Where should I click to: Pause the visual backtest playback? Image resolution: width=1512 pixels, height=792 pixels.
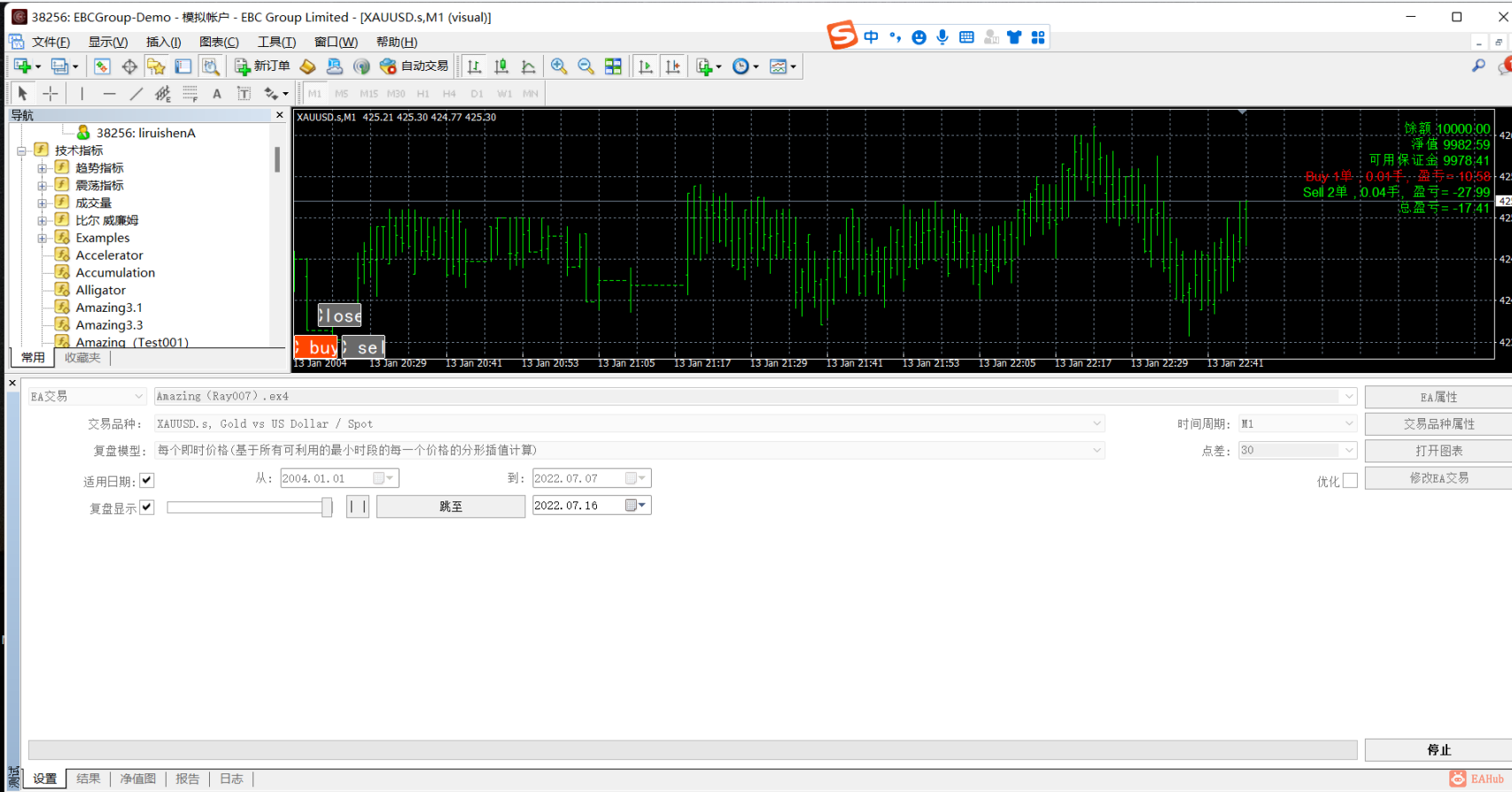pyautogui.click(x=358, y=506)
